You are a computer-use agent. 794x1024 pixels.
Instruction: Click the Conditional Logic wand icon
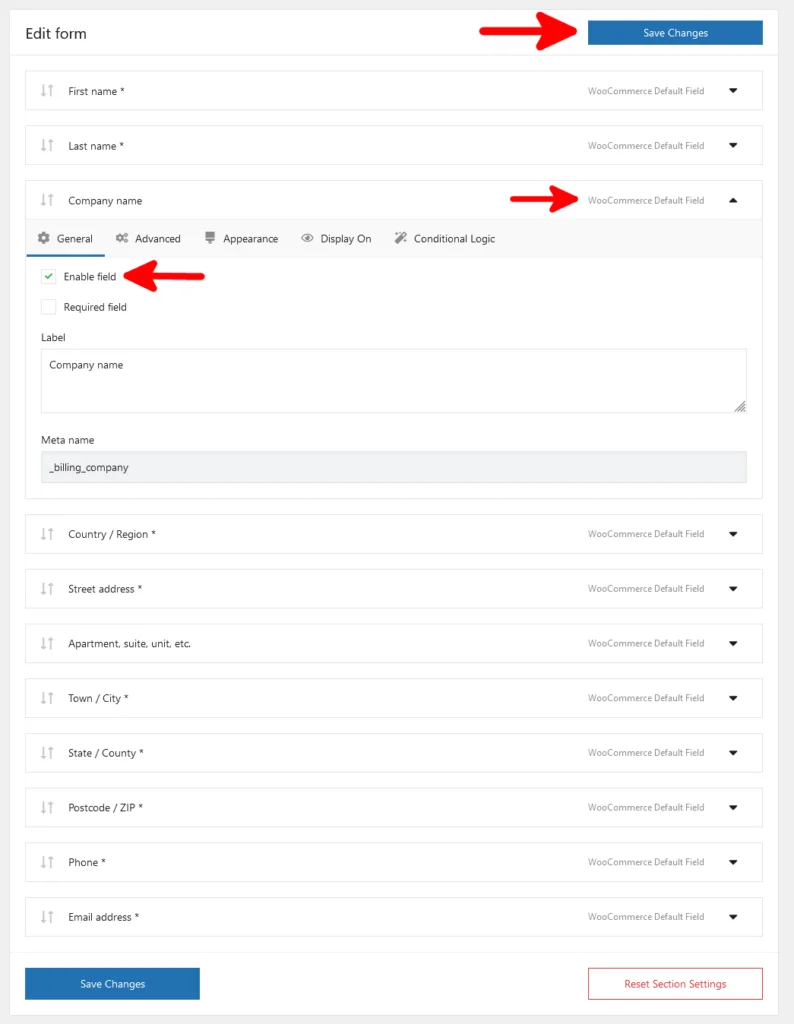coord(400,238)
